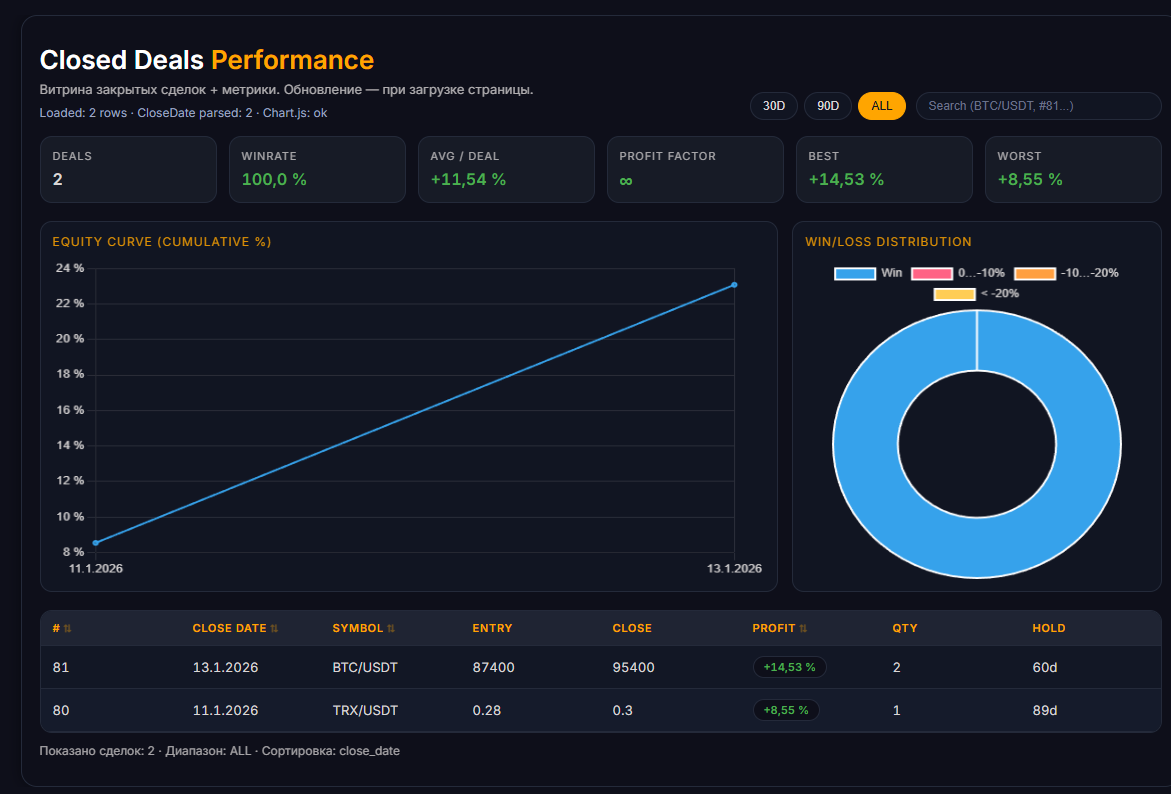
Task: Click the +14,53 % profit badge
Action: pos(789,667)
